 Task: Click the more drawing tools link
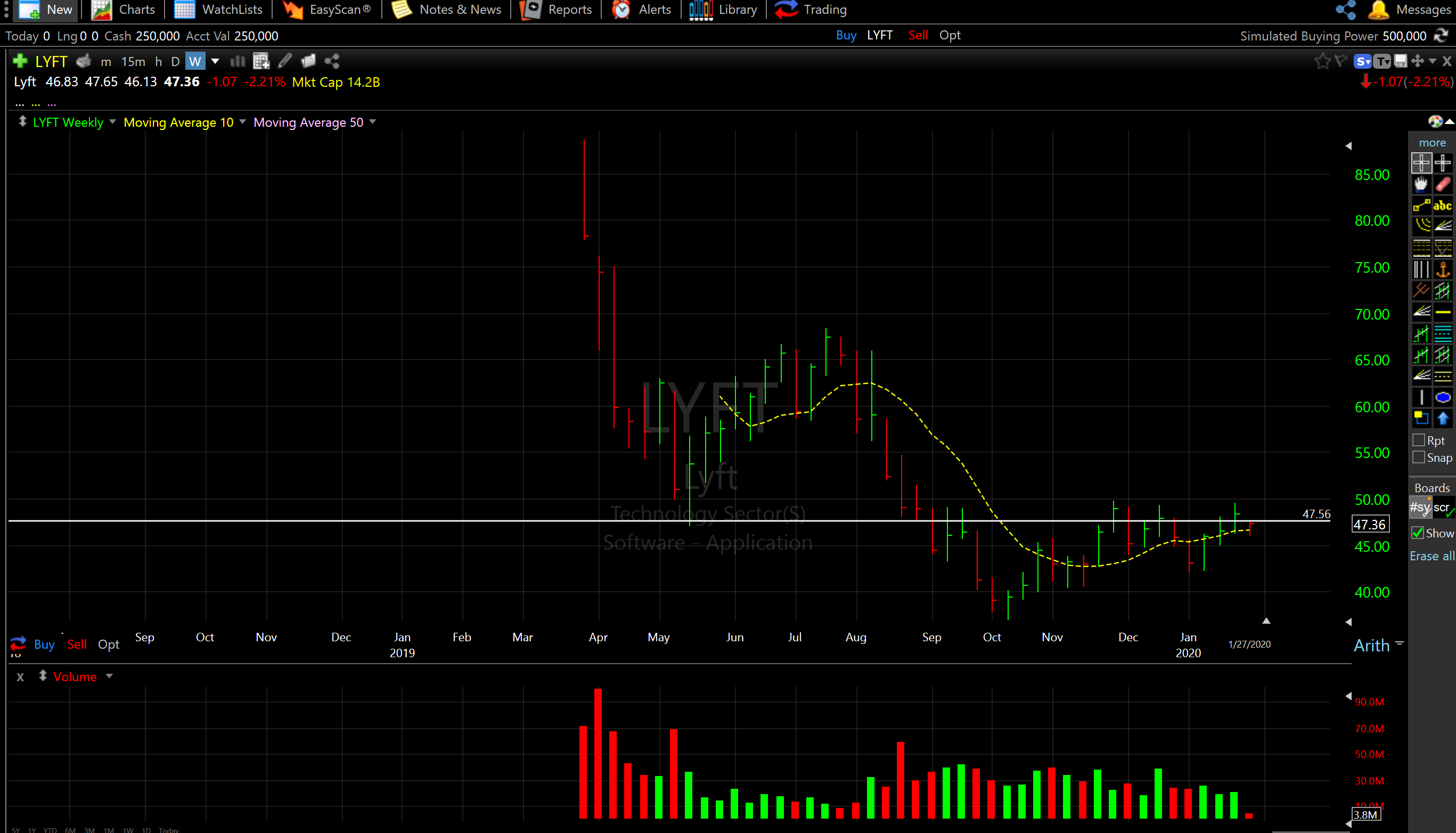1432,143
